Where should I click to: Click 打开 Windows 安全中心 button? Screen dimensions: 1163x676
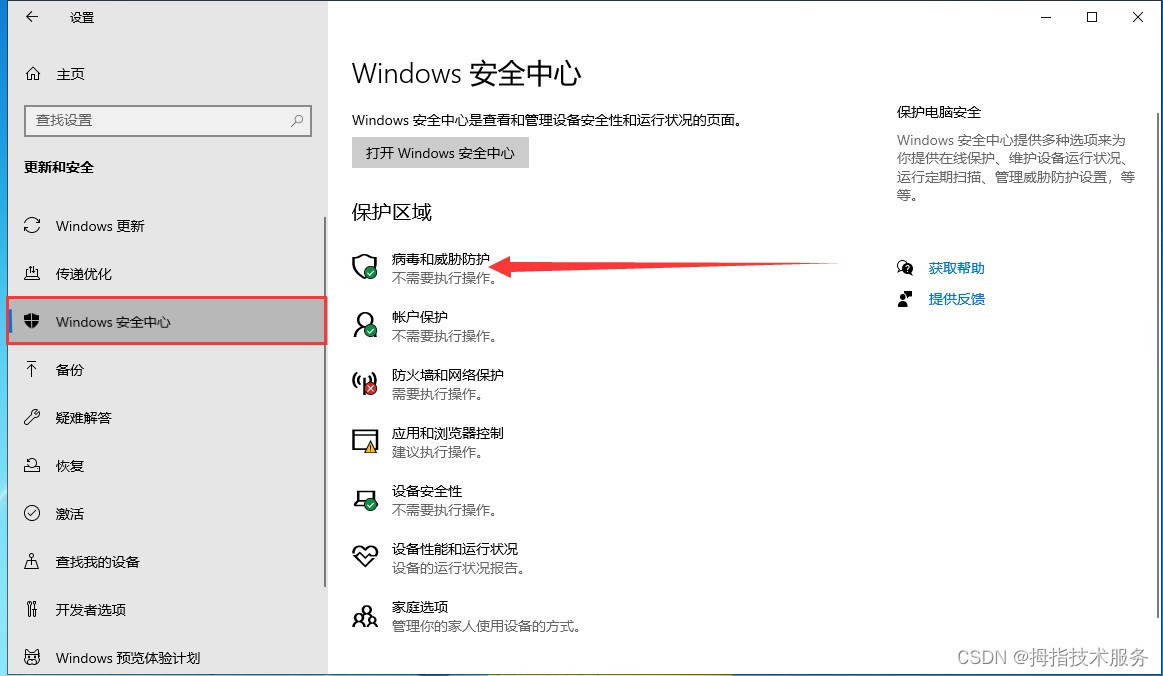coord(440,153)
